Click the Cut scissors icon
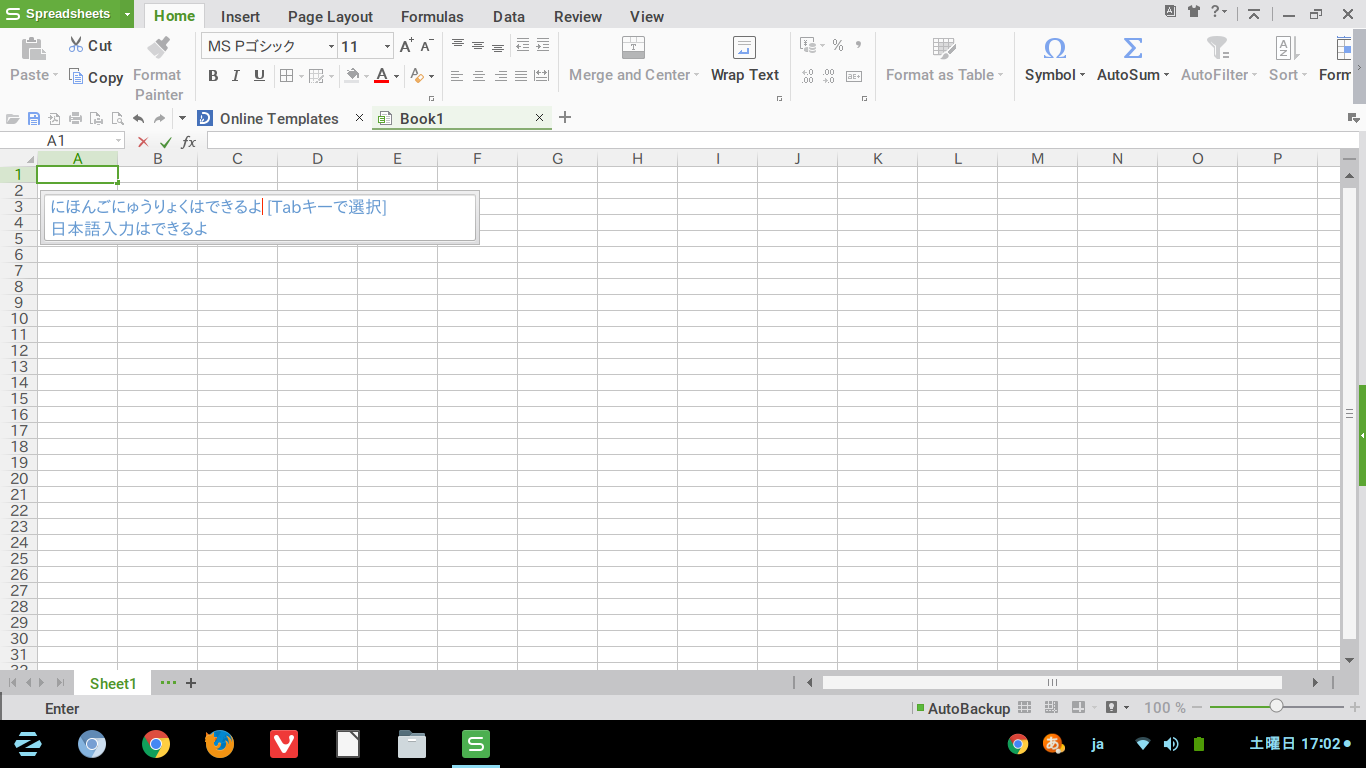The image size is (1366, 768). [x=76, y=45]
